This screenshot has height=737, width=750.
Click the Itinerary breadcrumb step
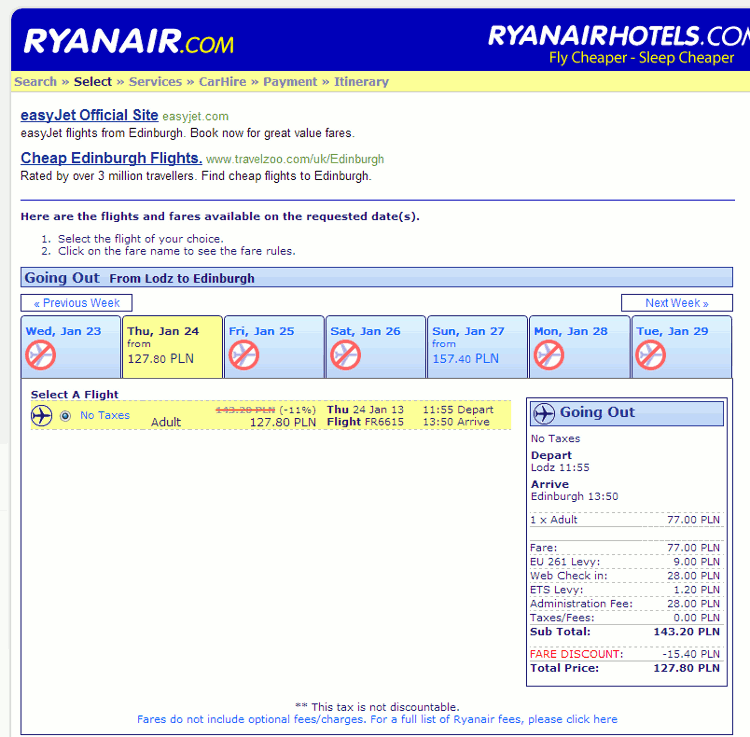coord(361,82)
